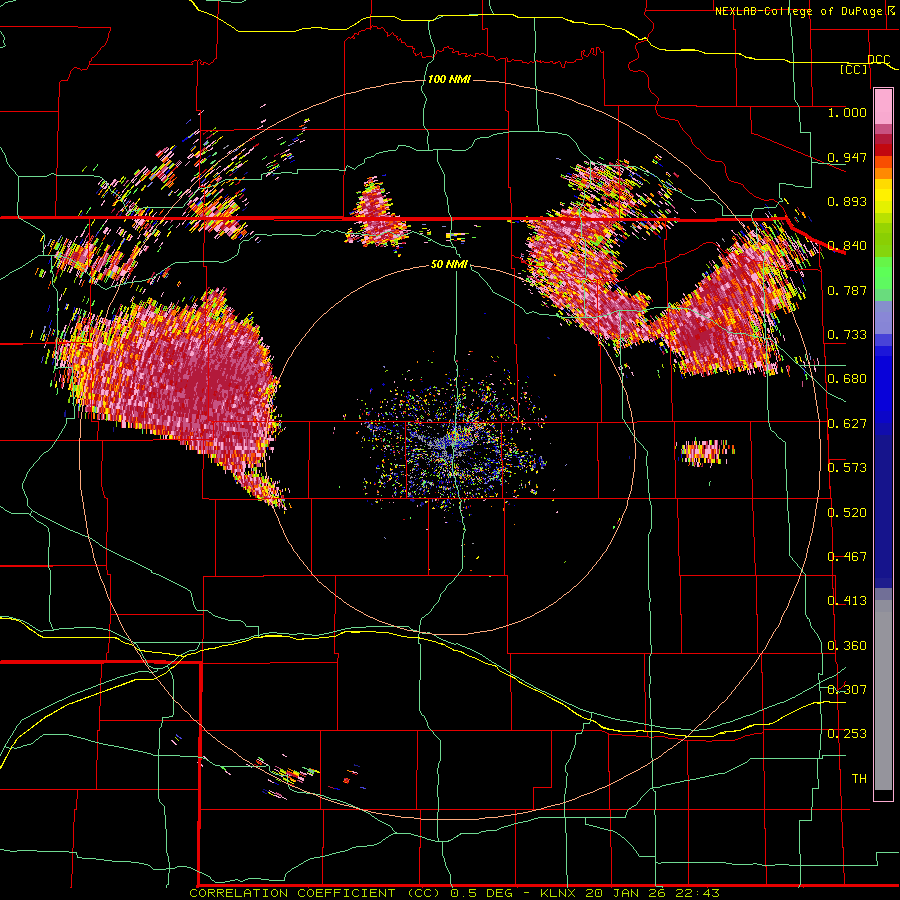Image resolution: width=900 pixels, height=900 pixels.
Task: Click the small isolated echo east of center
Action: coord(706,452)
